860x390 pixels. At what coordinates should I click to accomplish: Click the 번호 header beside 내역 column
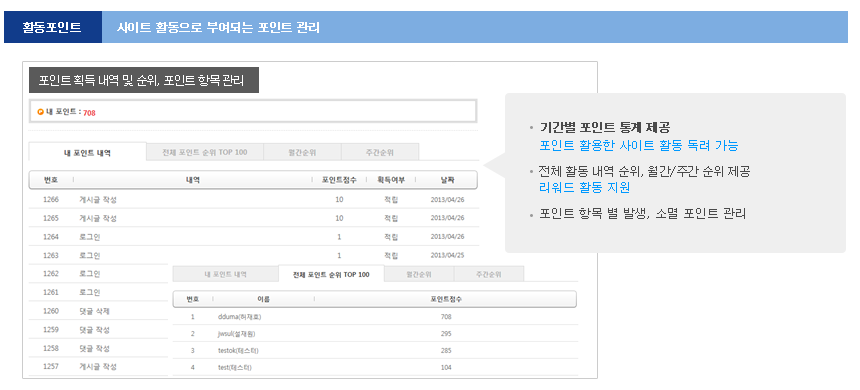click(x=51, y=180)
